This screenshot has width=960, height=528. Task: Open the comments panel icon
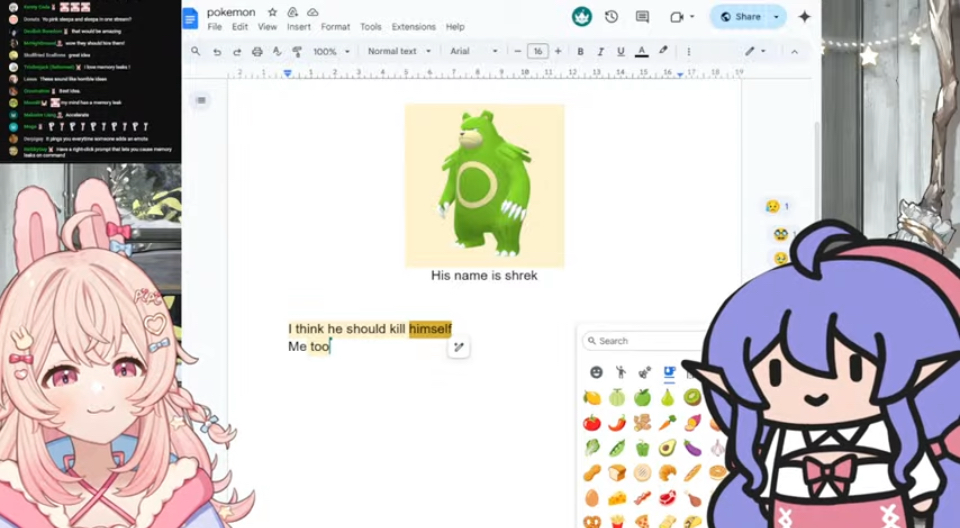pos(642,17)
